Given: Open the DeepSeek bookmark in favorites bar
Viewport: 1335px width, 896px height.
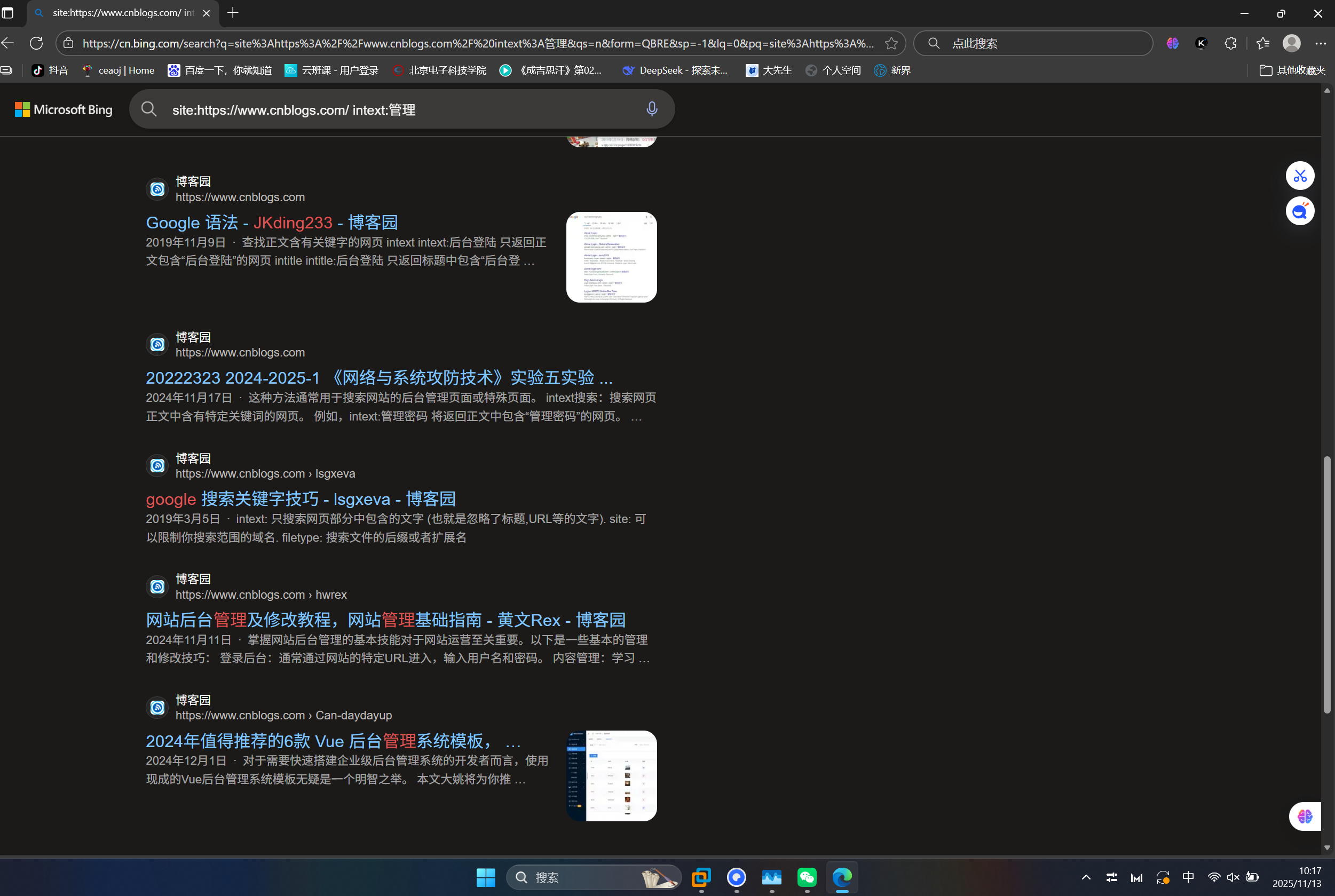Looking at the screenshot, I should 674,70.
